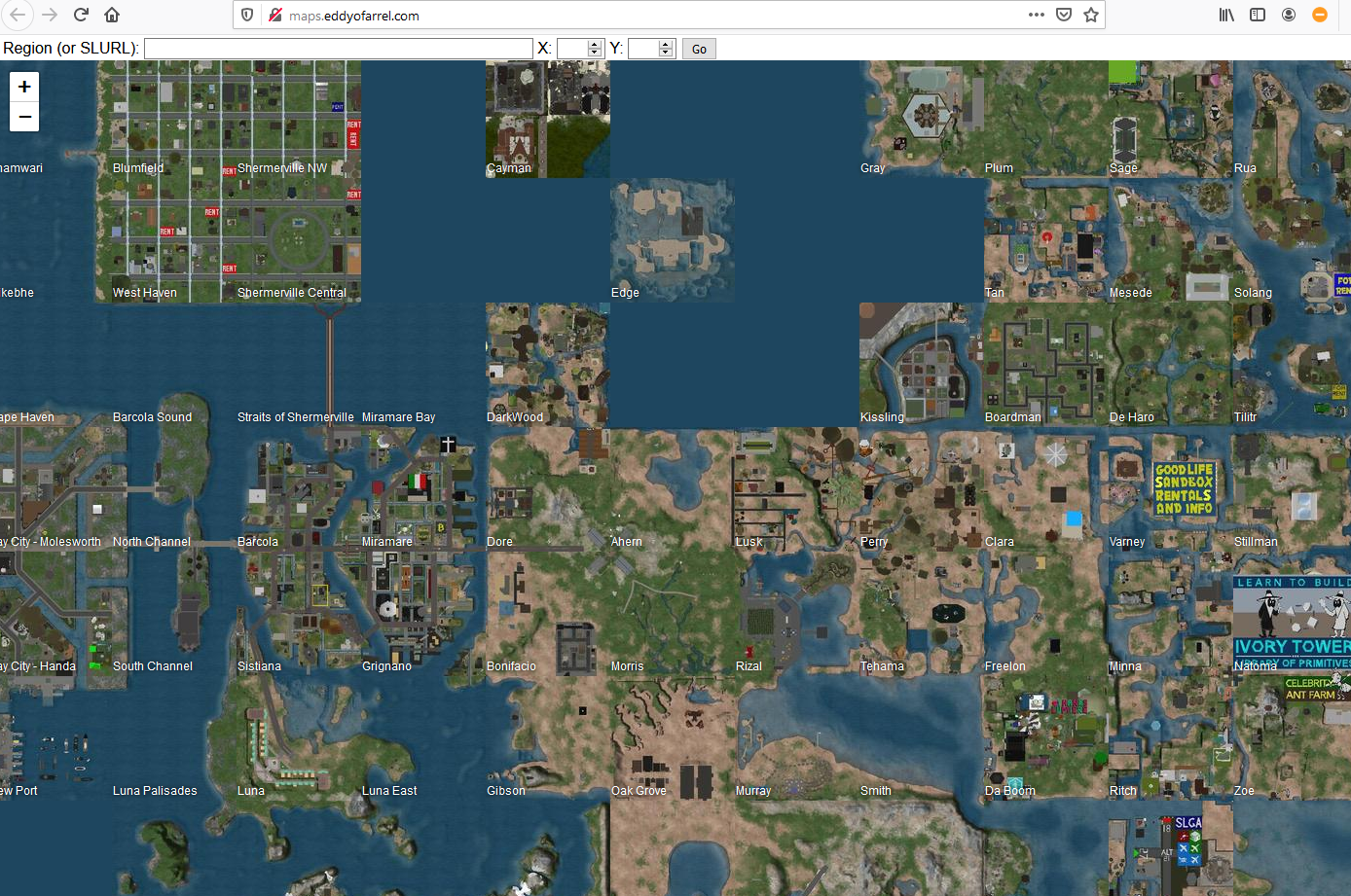
Task: Decrement the Y coordinate with its down arrow
Action: (665, 52)
